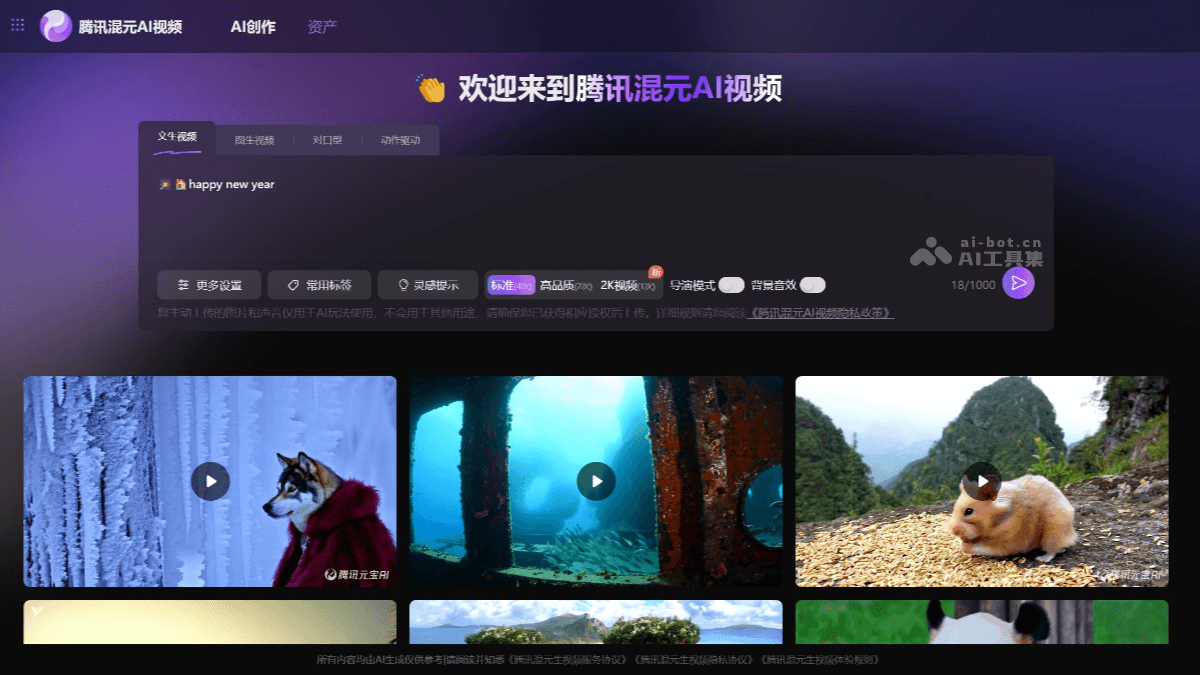Screen dimensions: 1200x675
Task: Switch to the 动作驱动 tab
Action: coord(398,140)
